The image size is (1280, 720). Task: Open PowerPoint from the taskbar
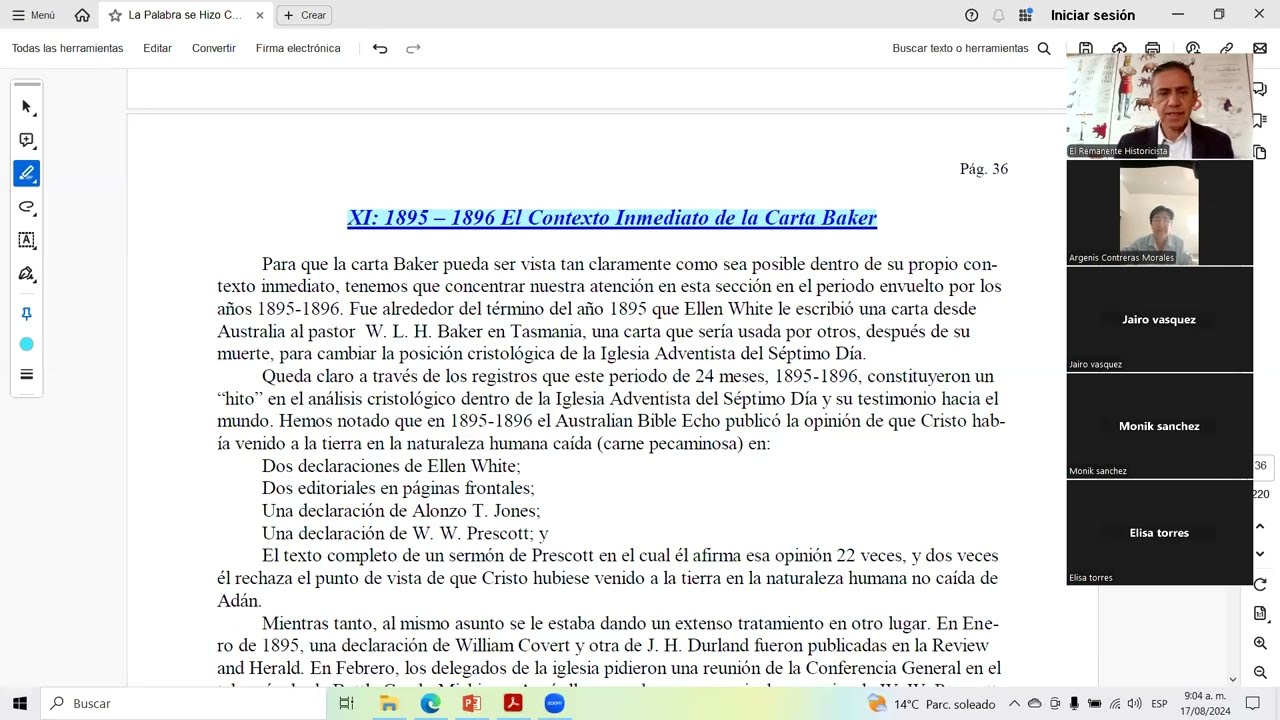[x=472, y=703]
